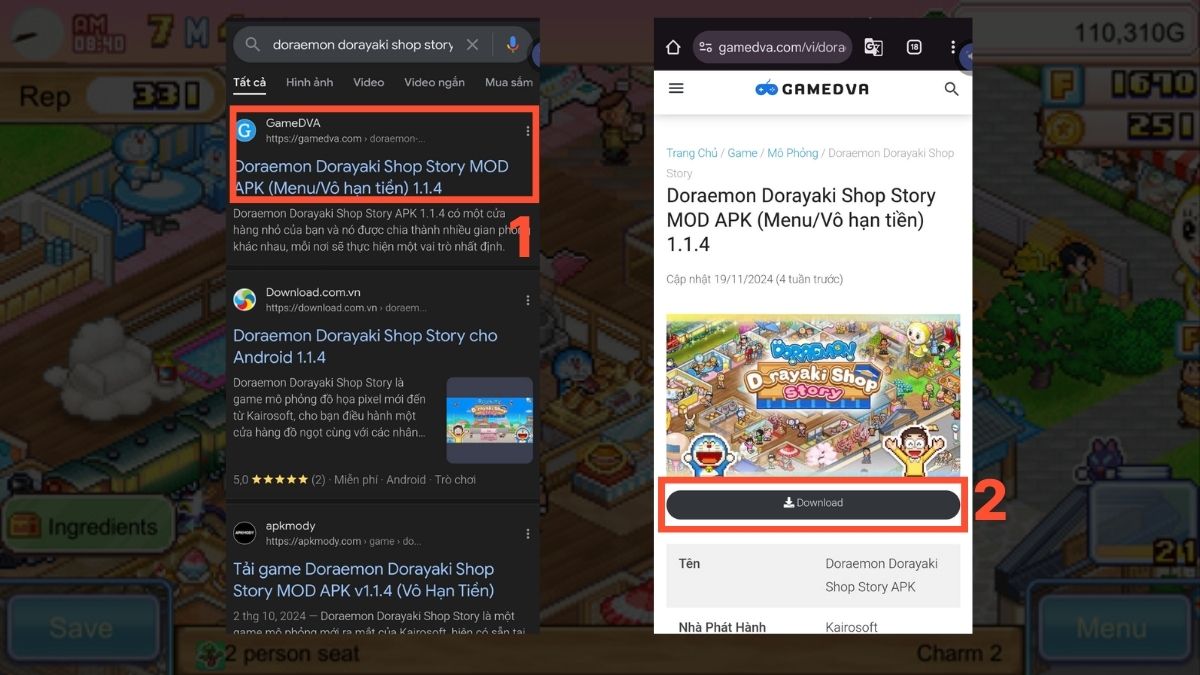Click the 110,310G money value in game
1200x675 pixels.
(1128, 33)
